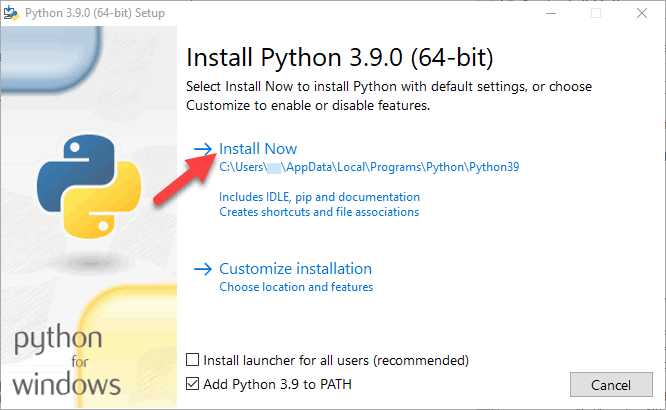
Task: Click the Python setup icon in title bar
Action: click(x=11, y=13)
